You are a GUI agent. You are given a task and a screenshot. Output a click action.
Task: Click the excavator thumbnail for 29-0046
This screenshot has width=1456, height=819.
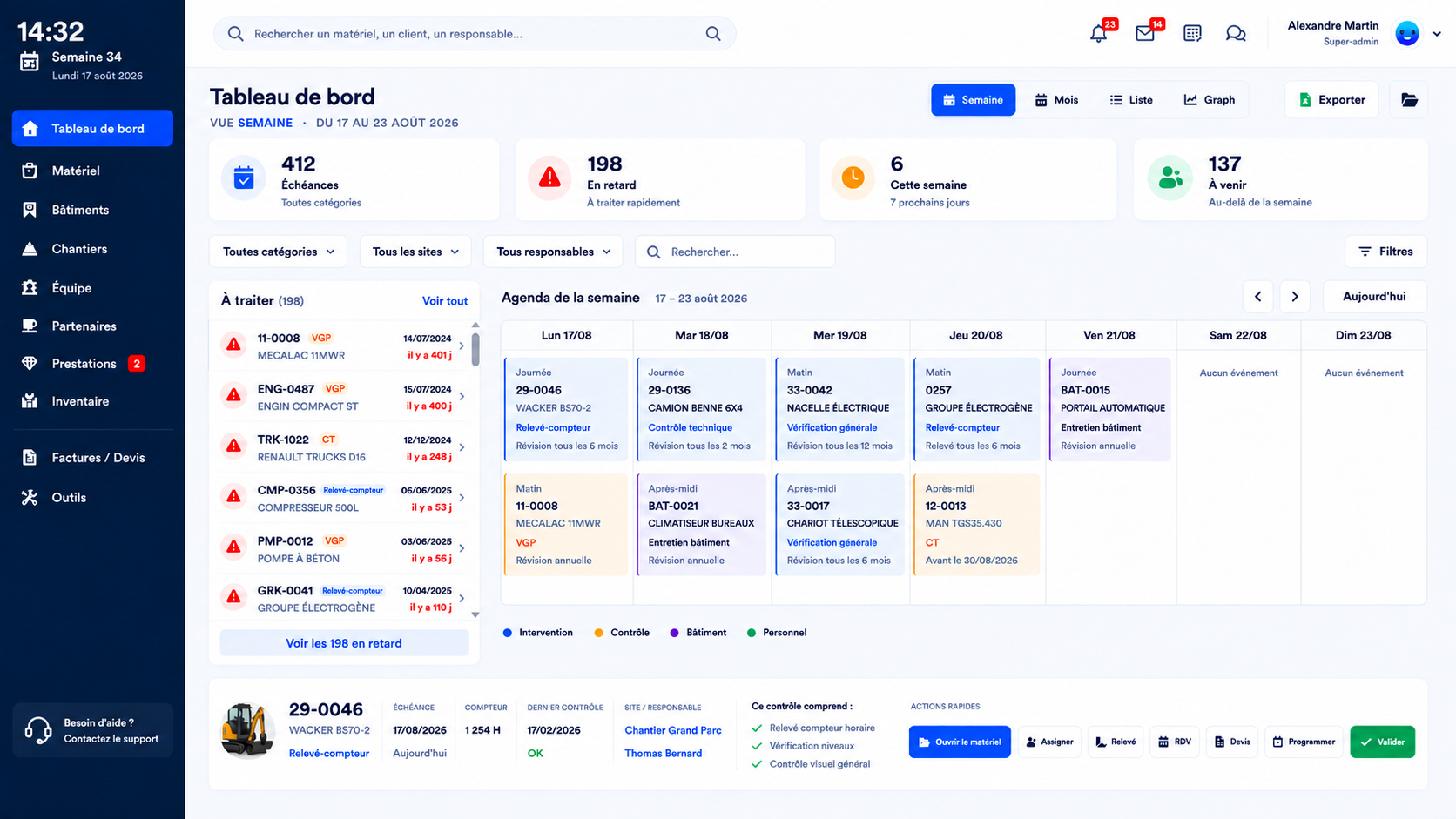[247, 731]
